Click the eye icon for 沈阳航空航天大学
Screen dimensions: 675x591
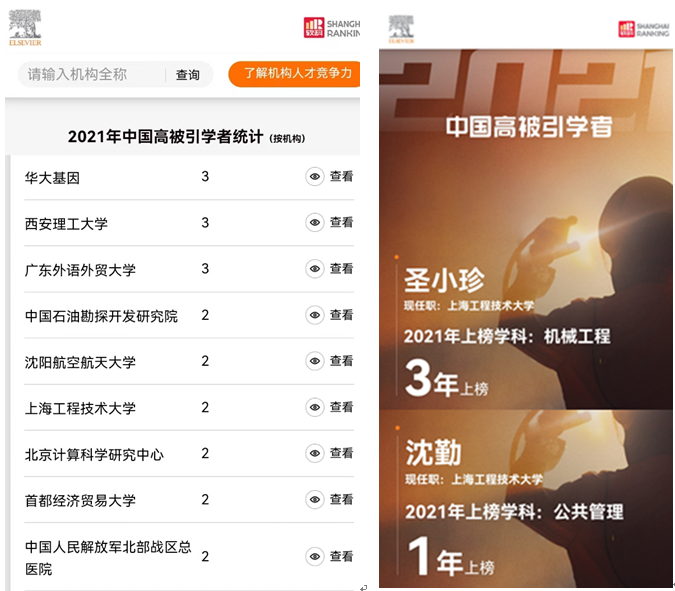[315, 361]
